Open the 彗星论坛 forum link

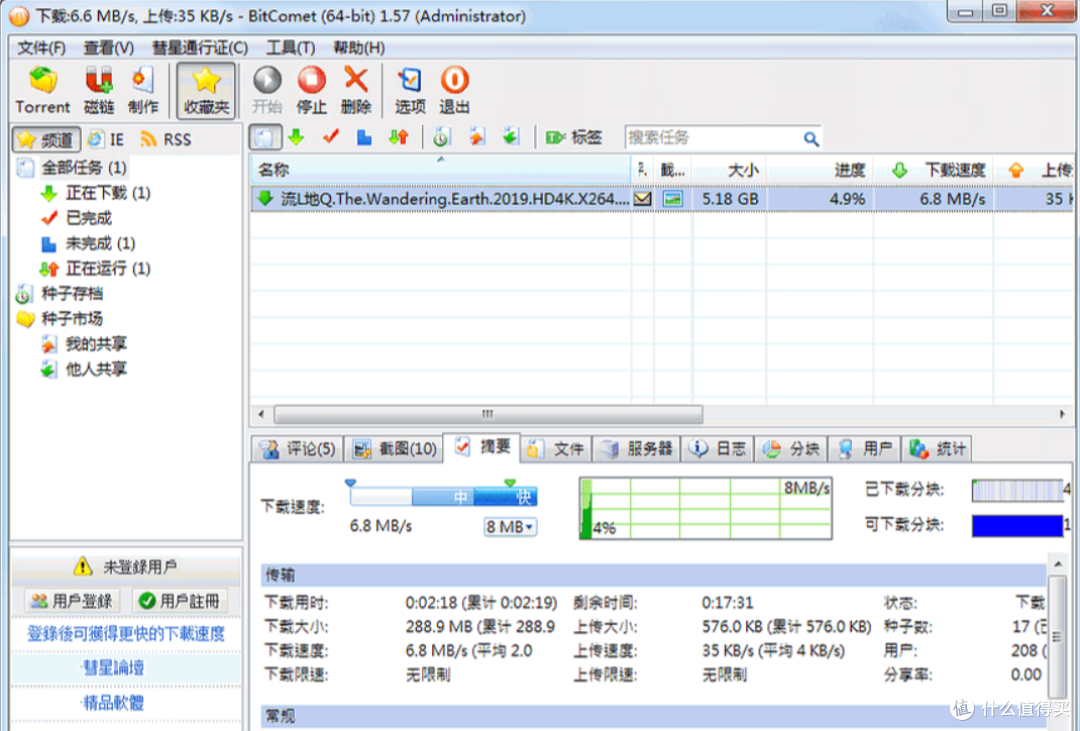pyautogui.click(x=113, y=668)
